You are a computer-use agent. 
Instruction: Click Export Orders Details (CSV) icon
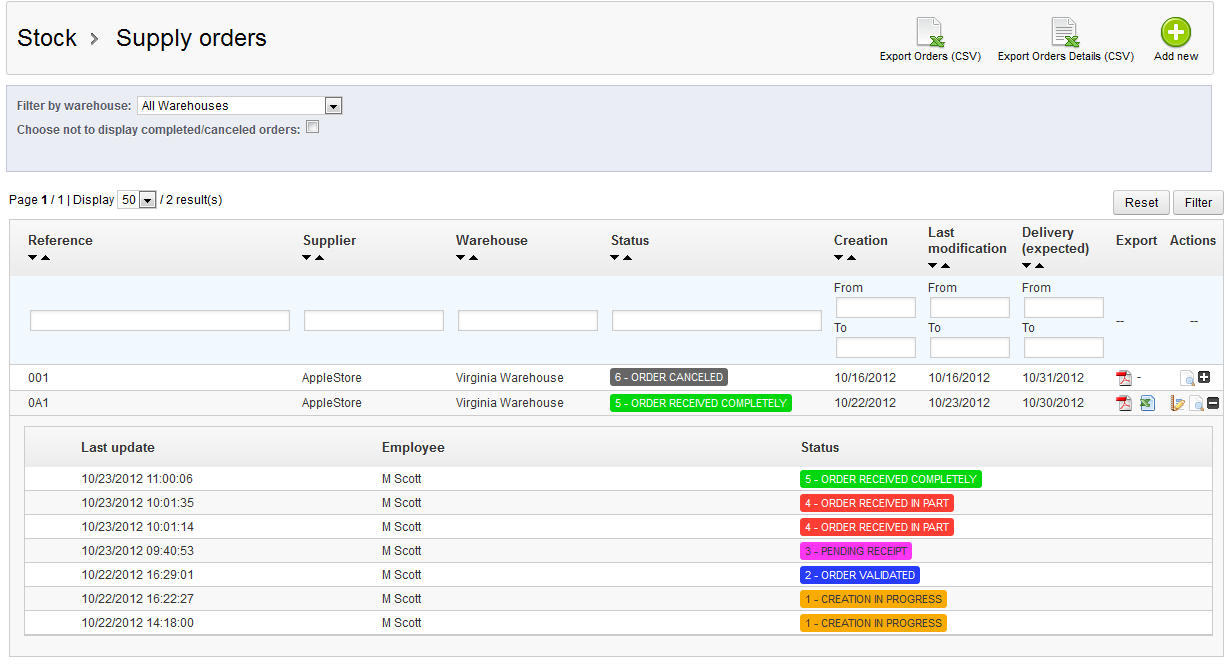1065,33
